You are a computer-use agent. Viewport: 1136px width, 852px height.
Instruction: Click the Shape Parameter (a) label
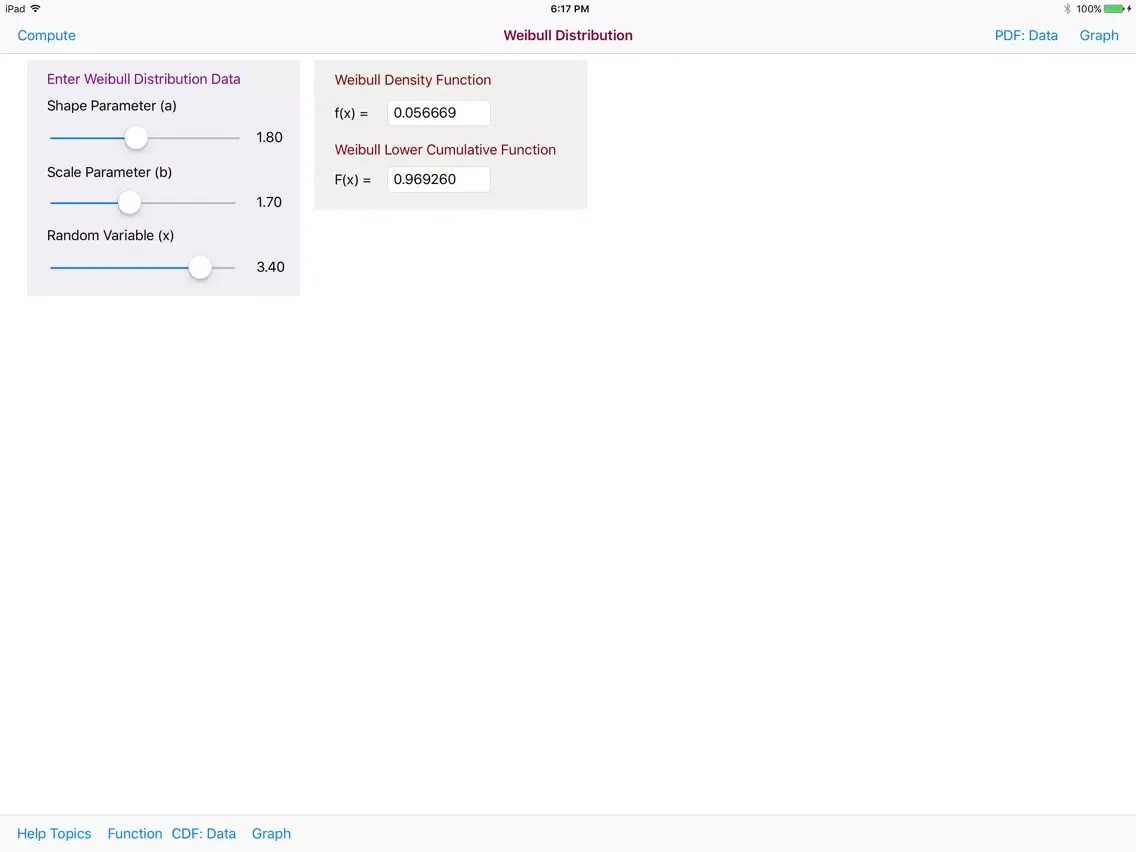click(x=112, y=106)
